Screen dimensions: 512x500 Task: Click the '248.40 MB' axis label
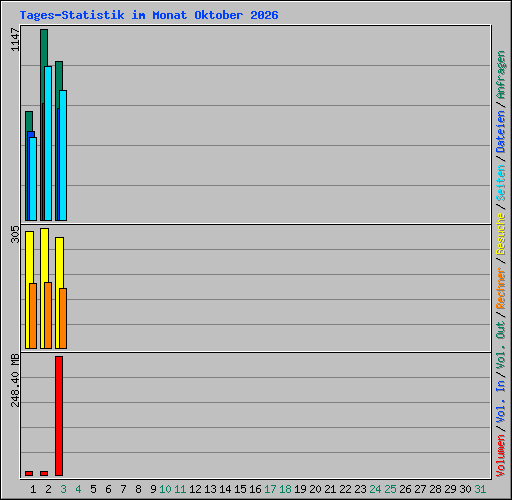point(15,380)
